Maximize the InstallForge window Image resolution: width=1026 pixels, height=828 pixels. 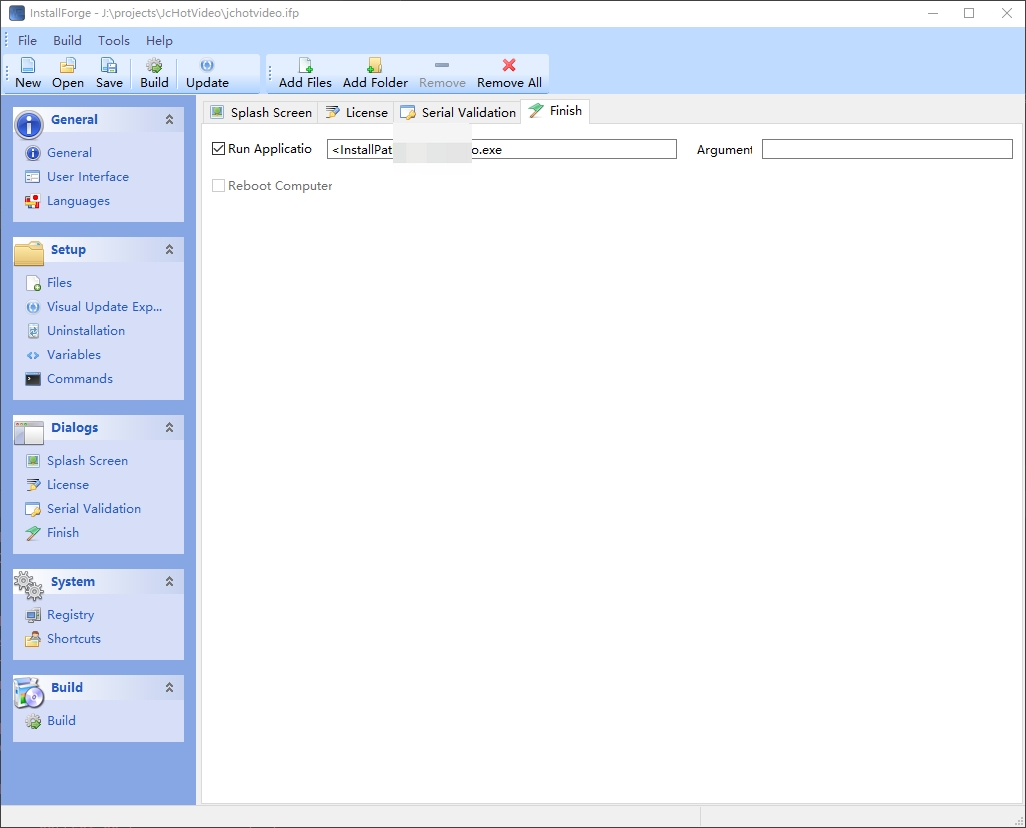pyautogui.click(x=969, y=13)
